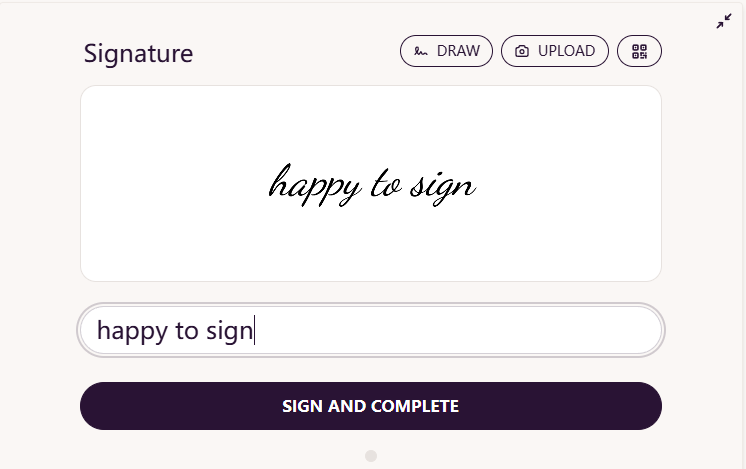Choose UPLOAD to add signature image
Screen dimensions: 746x469
[555, 51]
